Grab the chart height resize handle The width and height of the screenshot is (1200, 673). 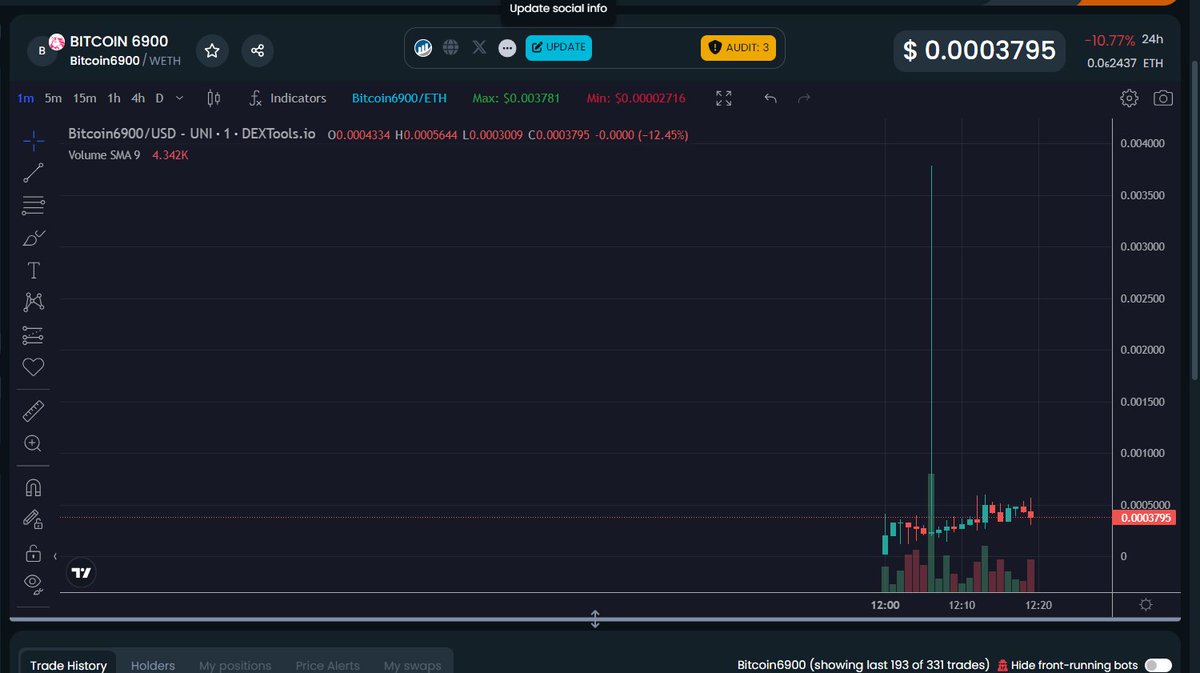[x=595, y=619]
